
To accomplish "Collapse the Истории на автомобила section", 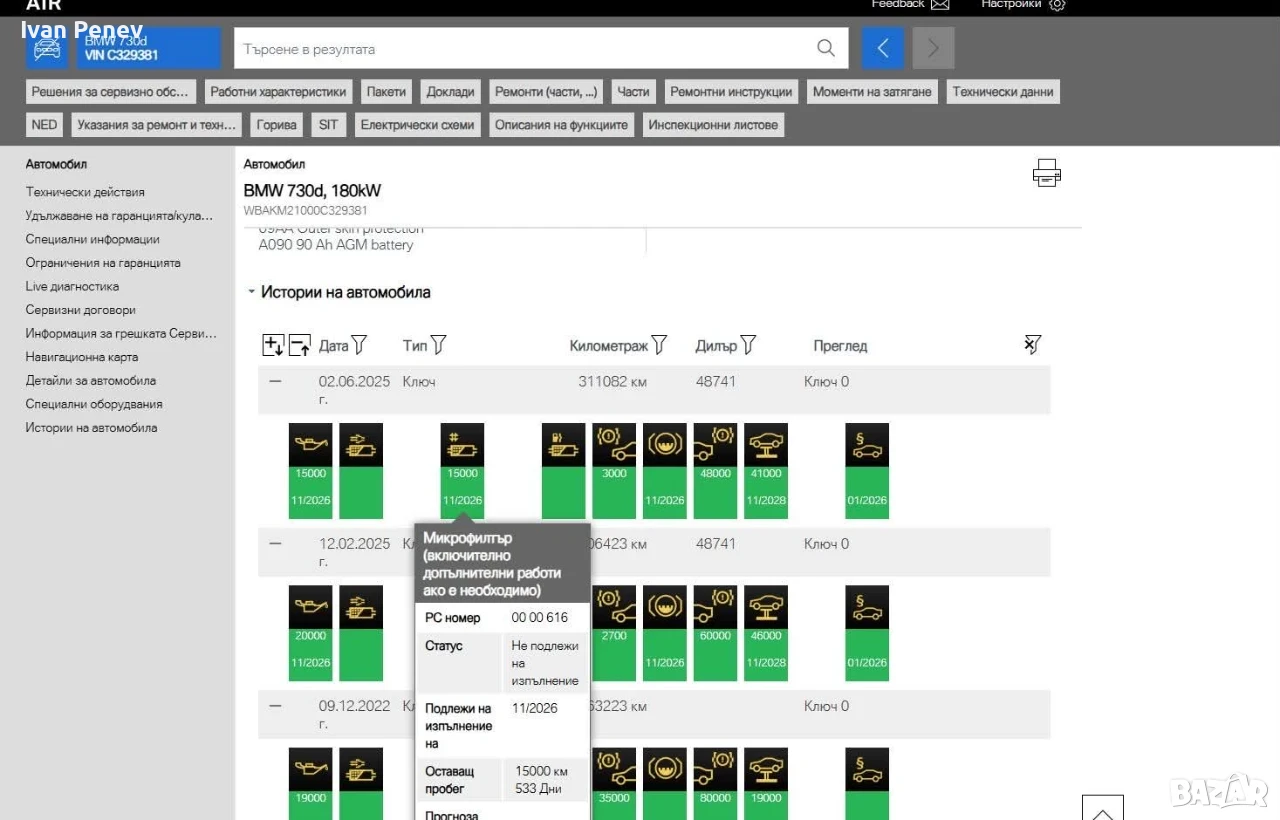I will (251, 293).
